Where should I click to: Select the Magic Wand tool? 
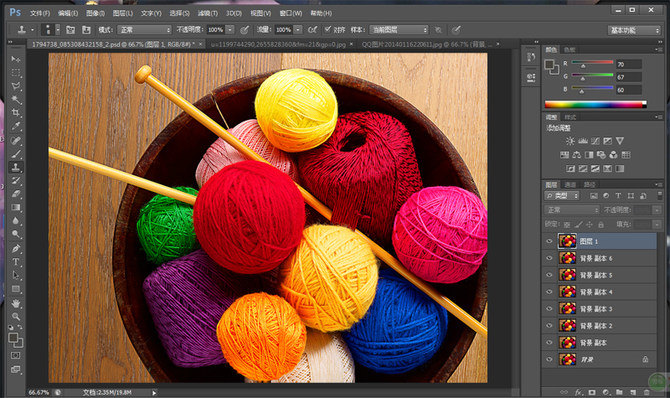(16, 100)
